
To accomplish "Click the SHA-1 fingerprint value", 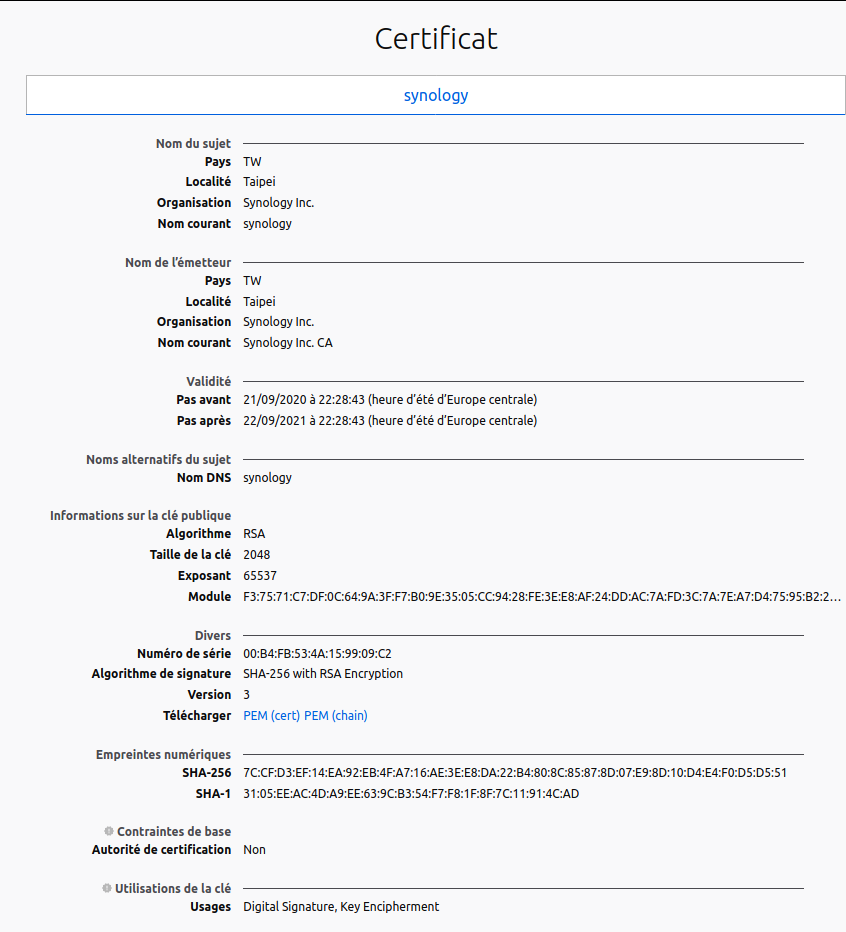I will pos(411,794).
